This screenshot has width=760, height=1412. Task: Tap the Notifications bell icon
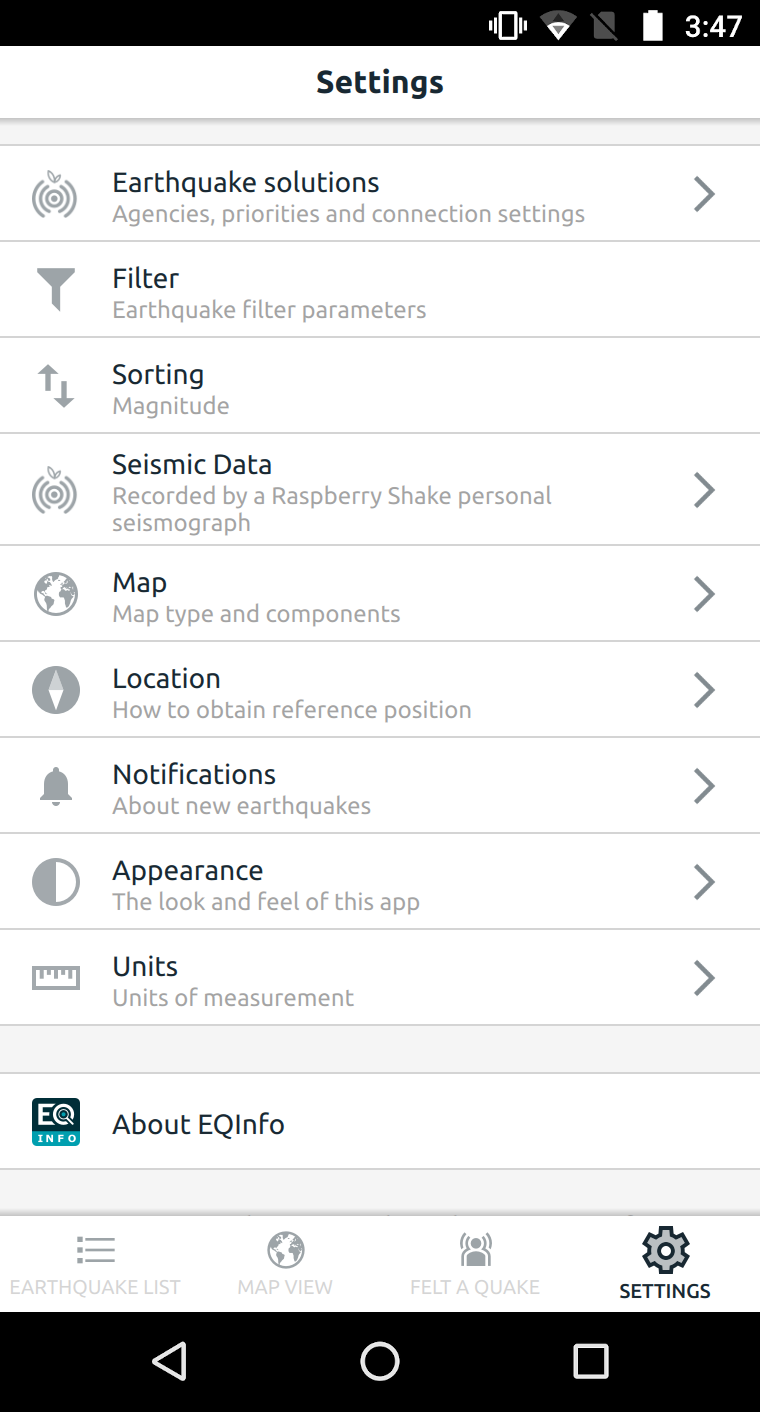55,786
